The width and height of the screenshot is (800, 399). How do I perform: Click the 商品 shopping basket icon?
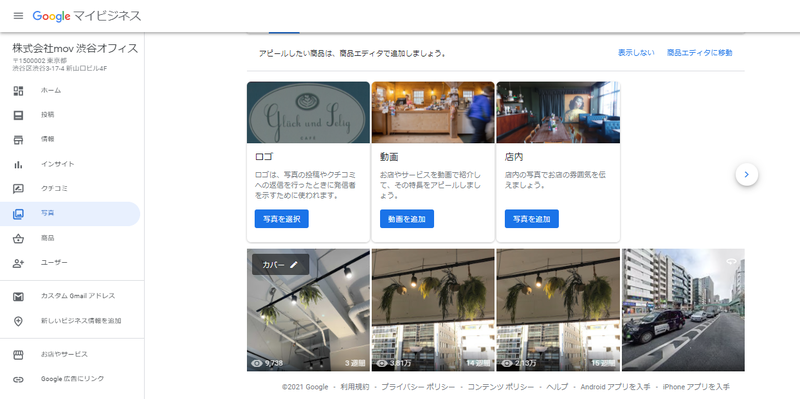[18, 238]
